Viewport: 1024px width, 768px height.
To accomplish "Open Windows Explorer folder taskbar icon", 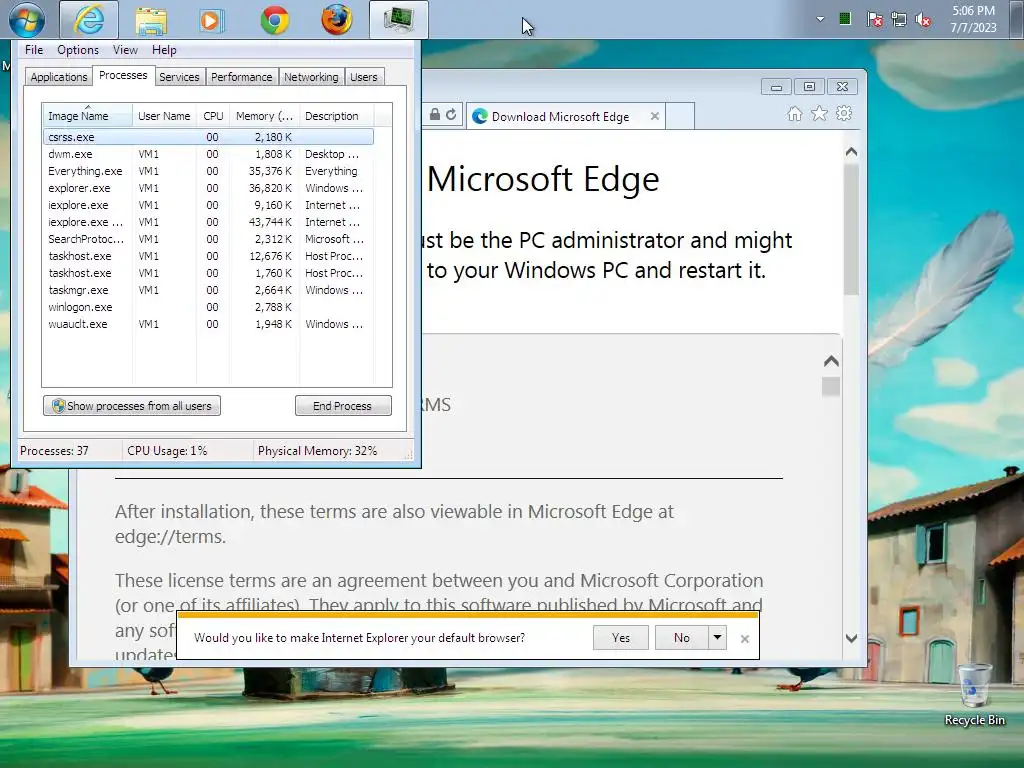I will (151, 20).
